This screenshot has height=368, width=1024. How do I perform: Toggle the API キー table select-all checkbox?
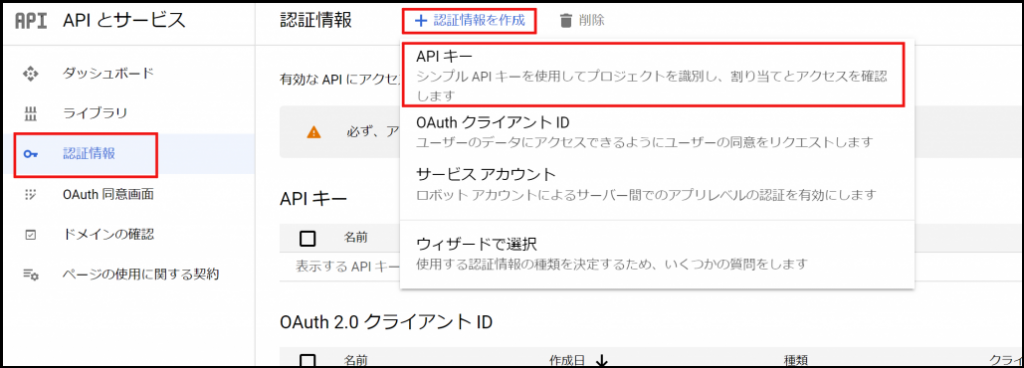(x=308, y=239)
